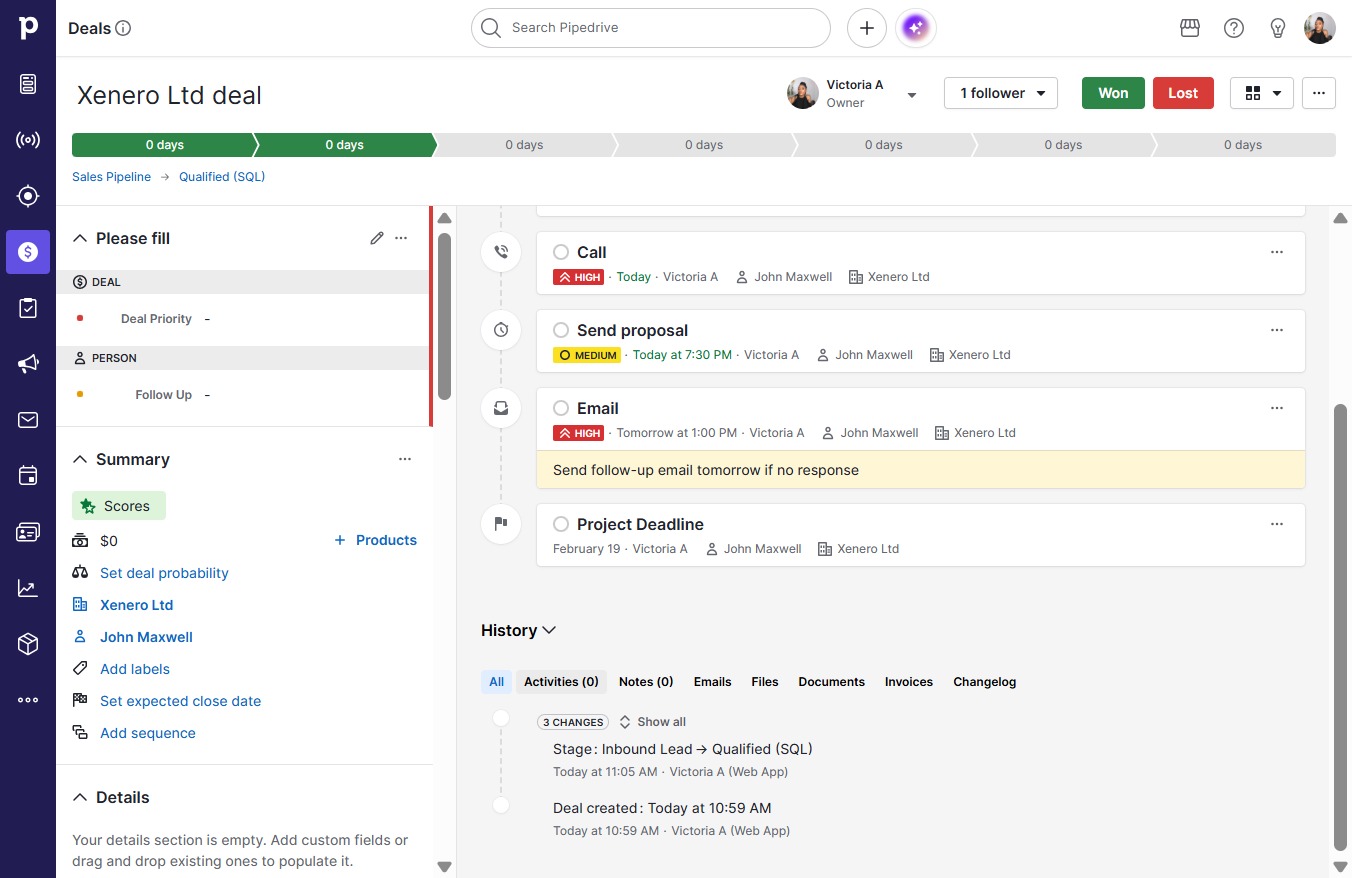Click Set expected close date

(180, 701)
